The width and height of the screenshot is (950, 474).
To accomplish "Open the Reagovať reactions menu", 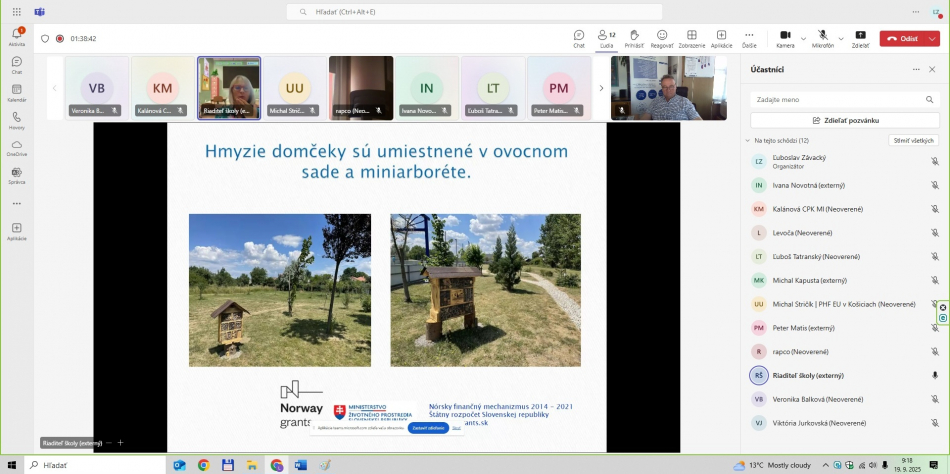I will 662,38.
